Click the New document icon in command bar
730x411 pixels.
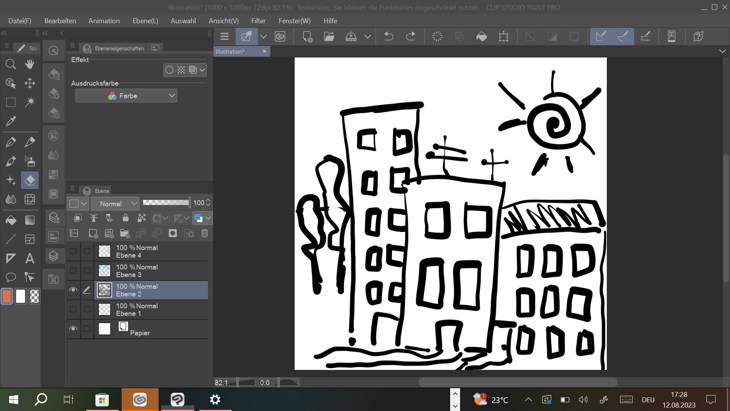point(307,36)
